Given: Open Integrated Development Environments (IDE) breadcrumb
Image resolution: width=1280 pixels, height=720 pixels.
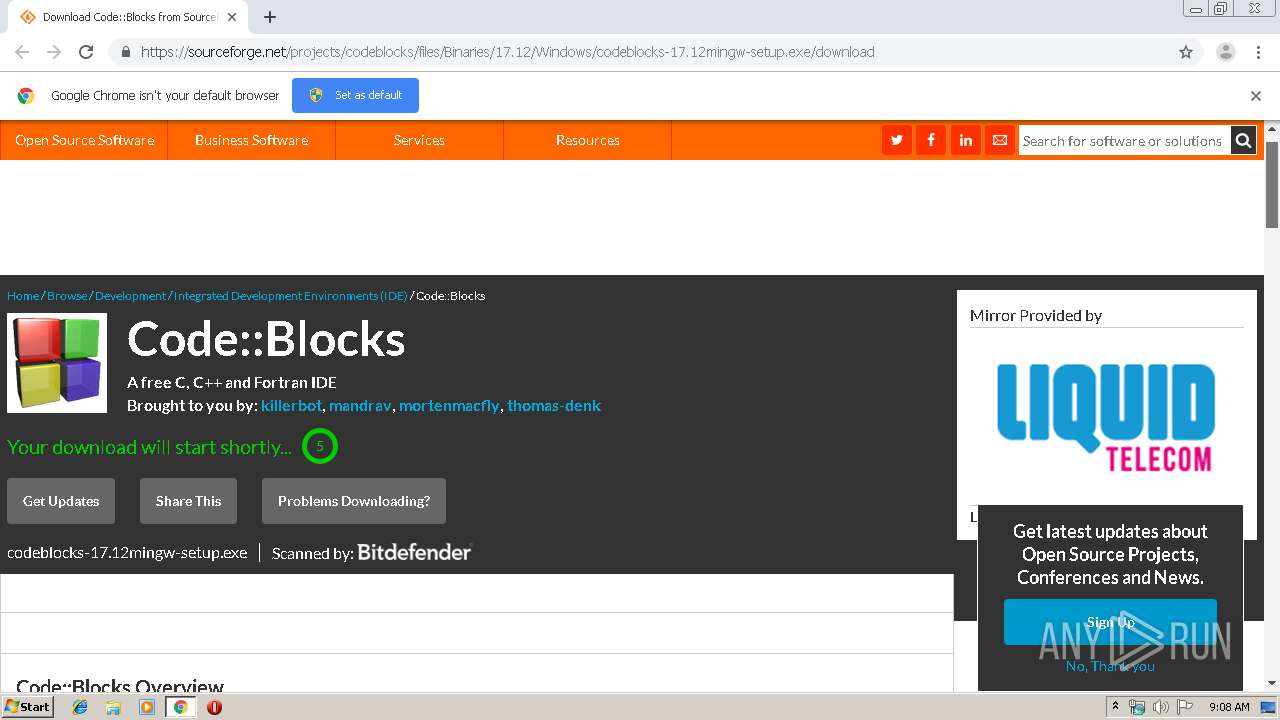Looking at the screenshot, I should click(x=291, y=296).
